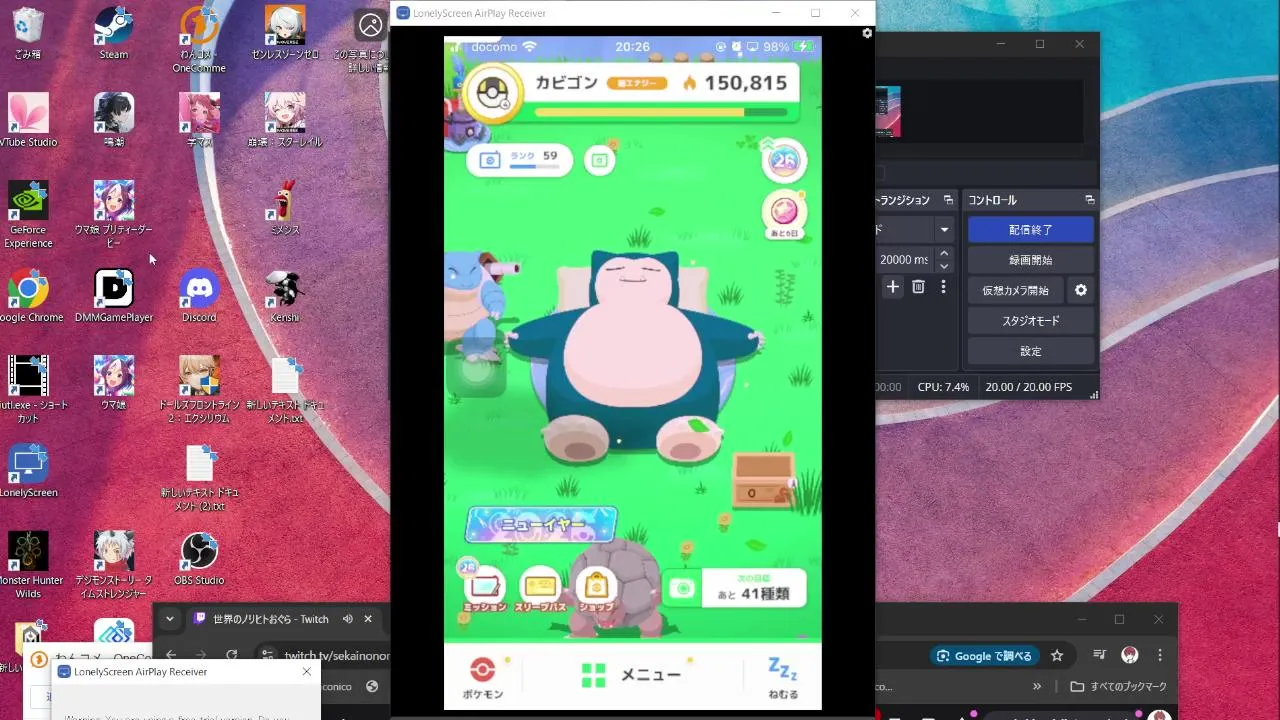Undock the トランジション panel in OBS
Viewport: 1280px width, 720px height.
point(948,200)
